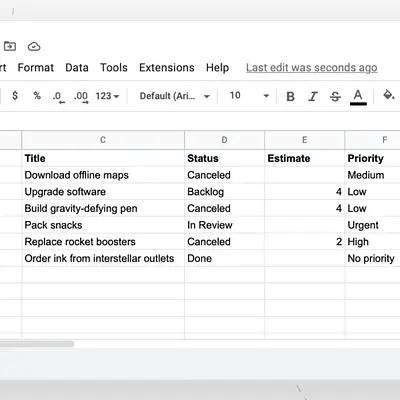Select estimate 2 in Replace rocket boosters row
This screenshot has width=400, height=400.
(304, 242)
